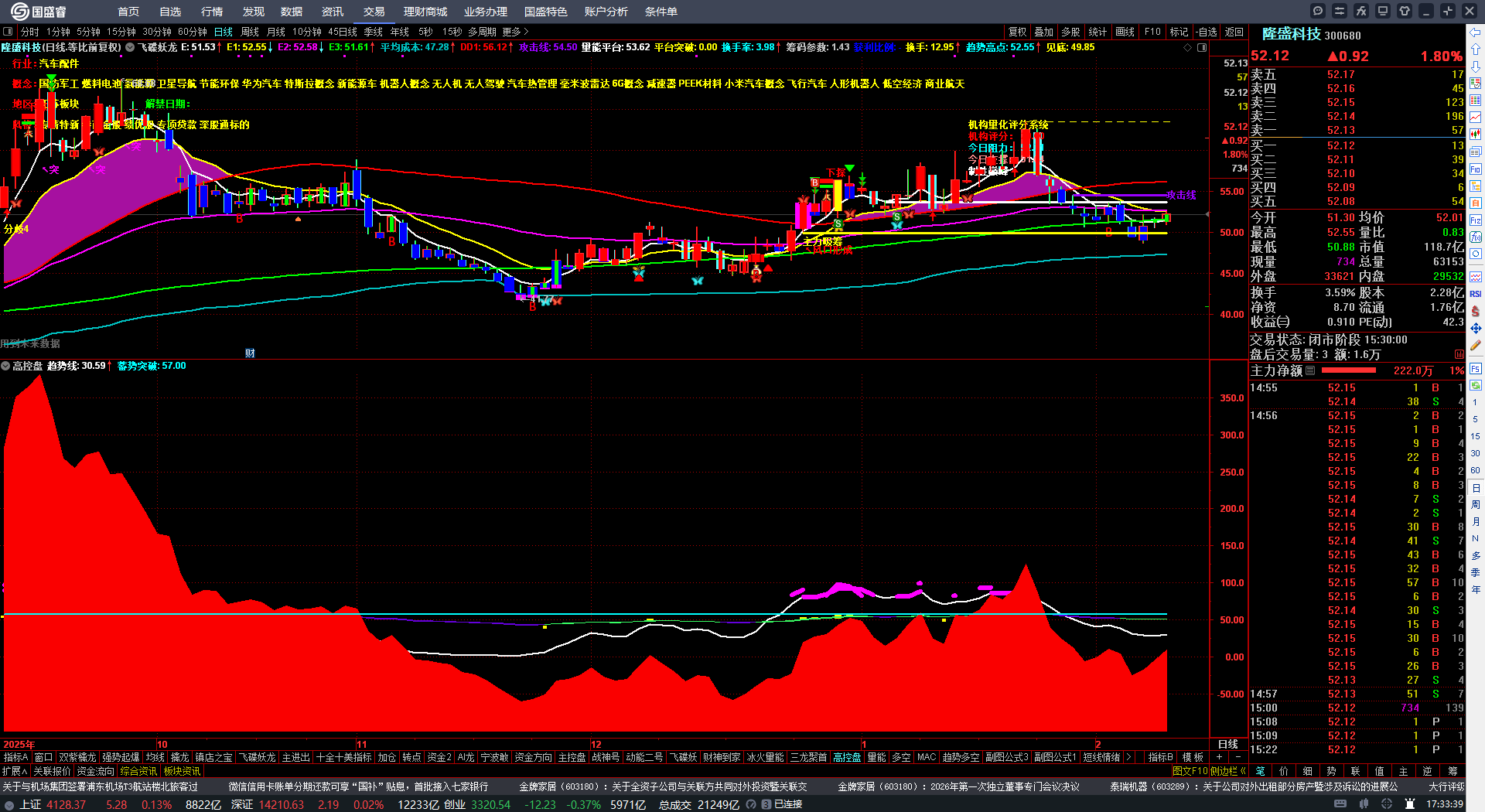Open the F10 company info sidebar icon
This screenshot has width=1485, height=812.
click(x=1476, y=169)
